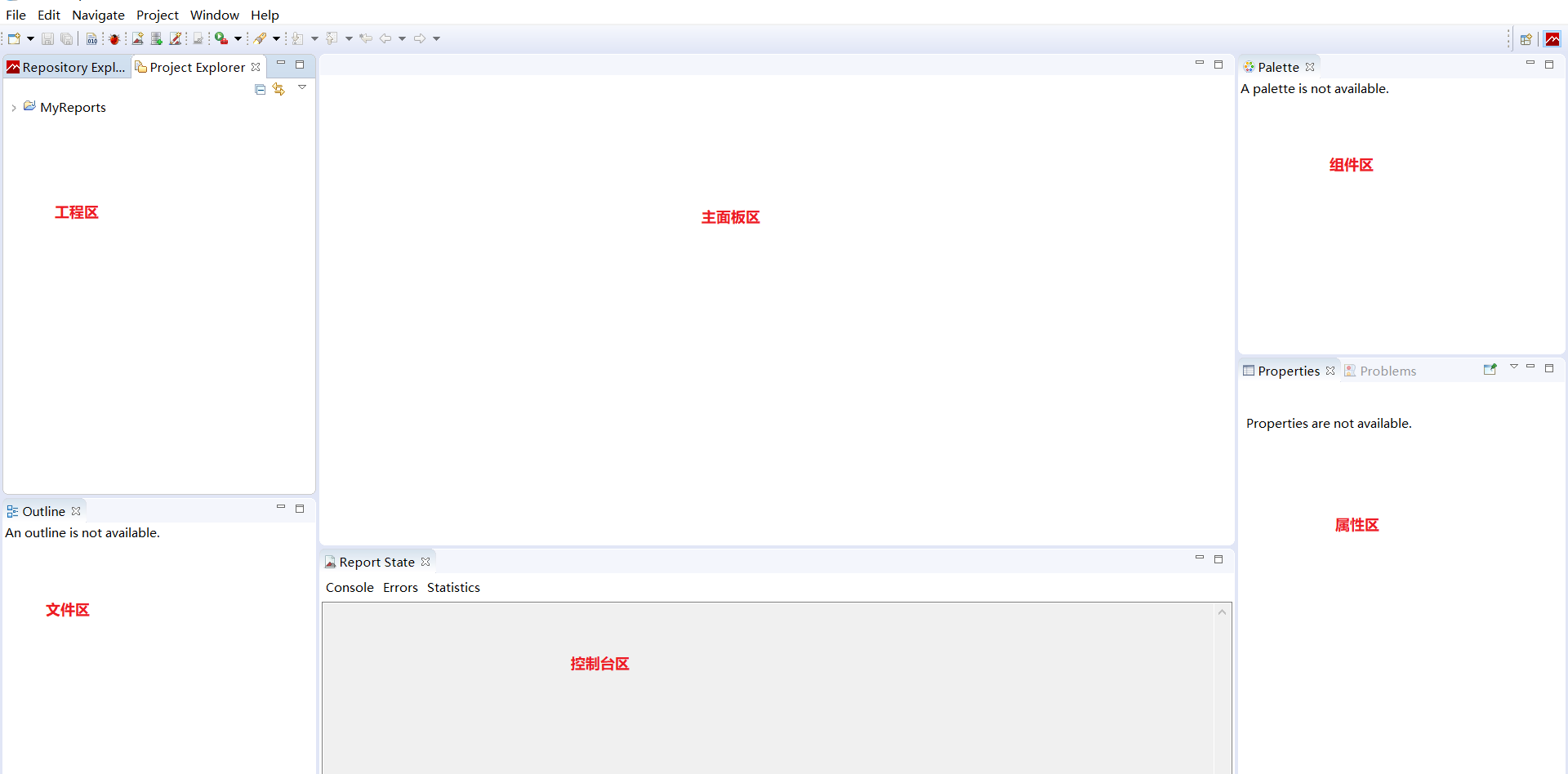The width and height of the screenshot is (1568, 774).
Task: Click the binary 010 file icon
Action: [91, 38]
